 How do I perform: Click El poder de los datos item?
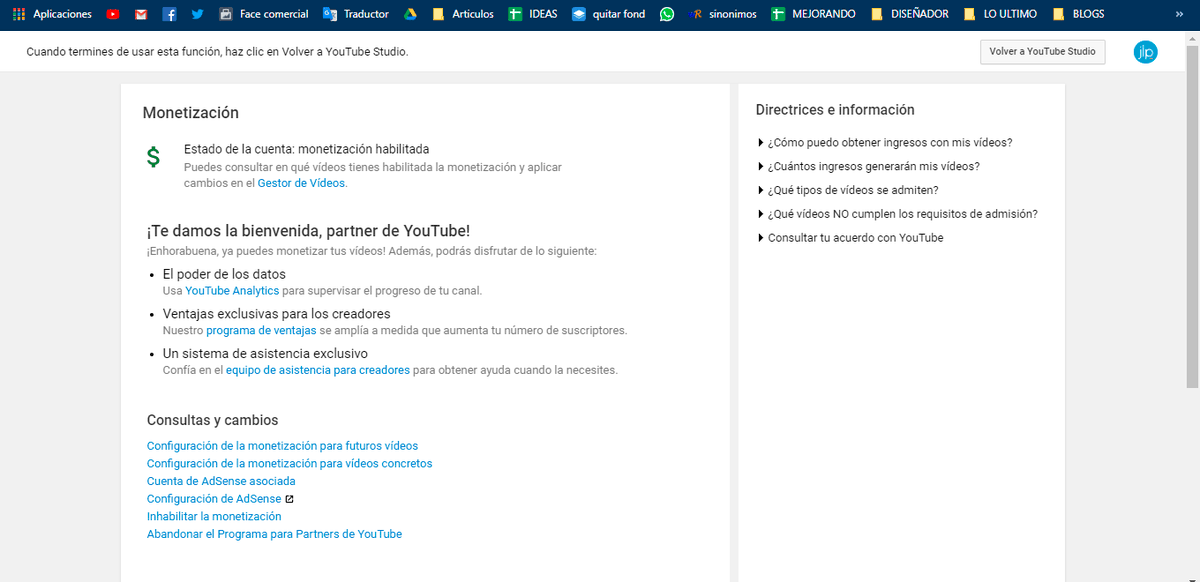tap(224, 274)
